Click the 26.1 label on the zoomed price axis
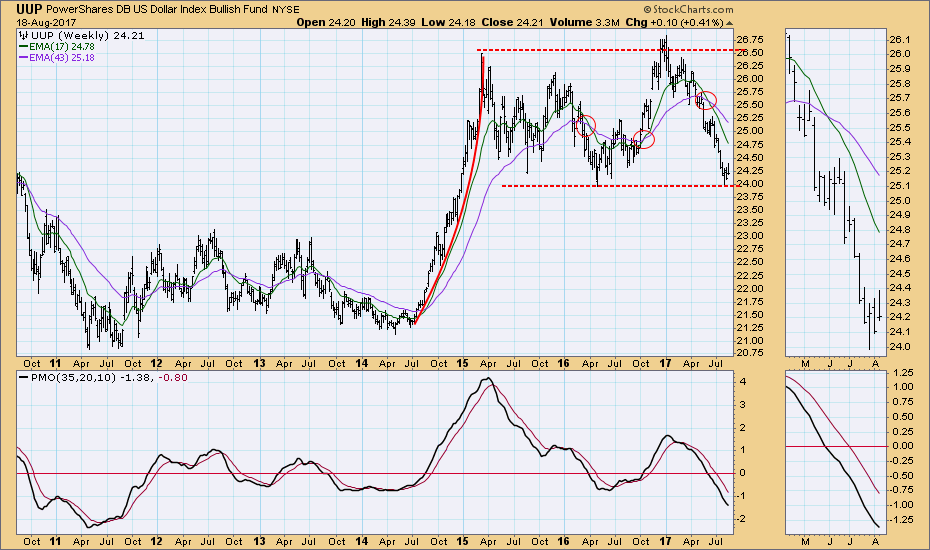 tap(899, 40)
